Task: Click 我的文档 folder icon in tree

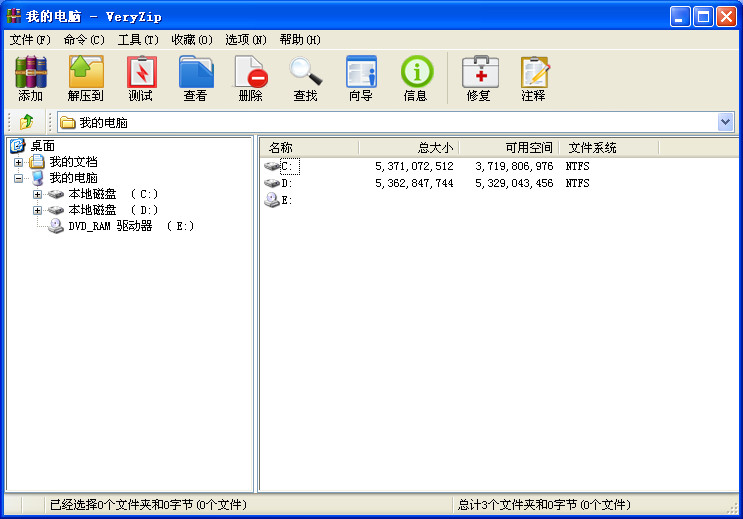Action: tap(37, 162)
